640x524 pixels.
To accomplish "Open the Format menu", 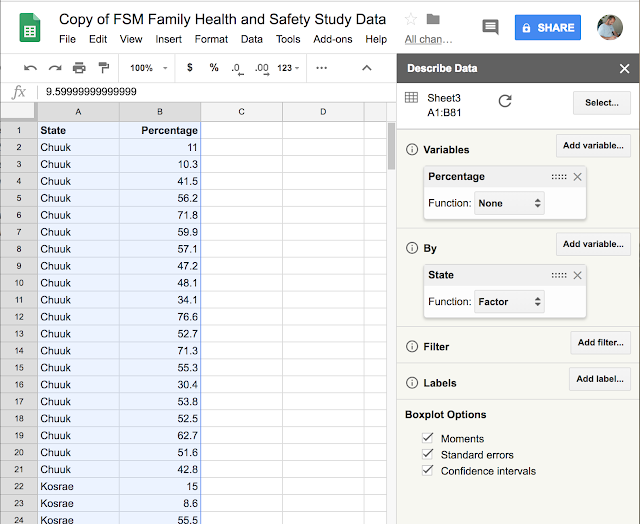I will (211, 40).
